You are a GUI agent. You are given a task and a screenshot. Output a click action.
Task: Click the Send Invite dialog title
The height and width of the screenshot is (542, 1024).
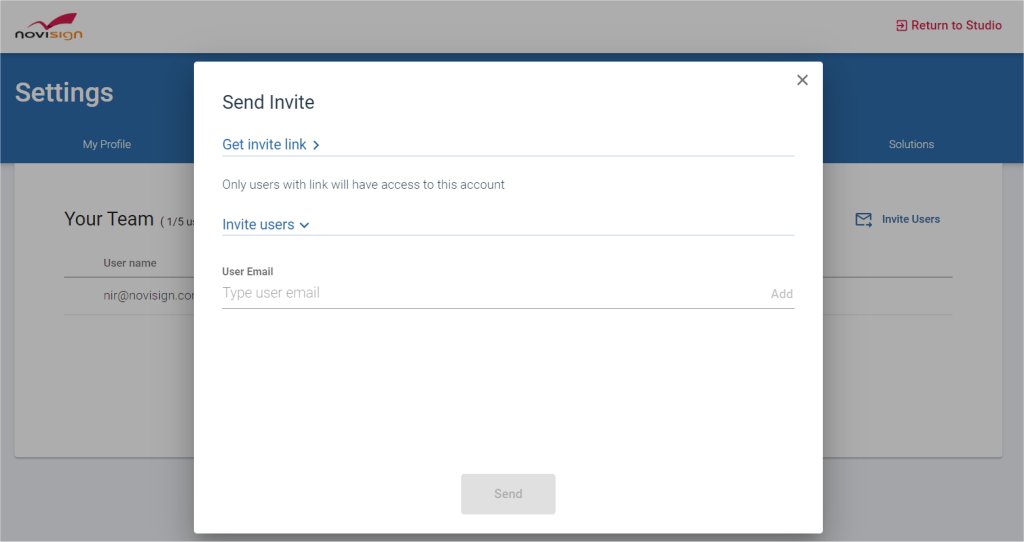[268, 102]
